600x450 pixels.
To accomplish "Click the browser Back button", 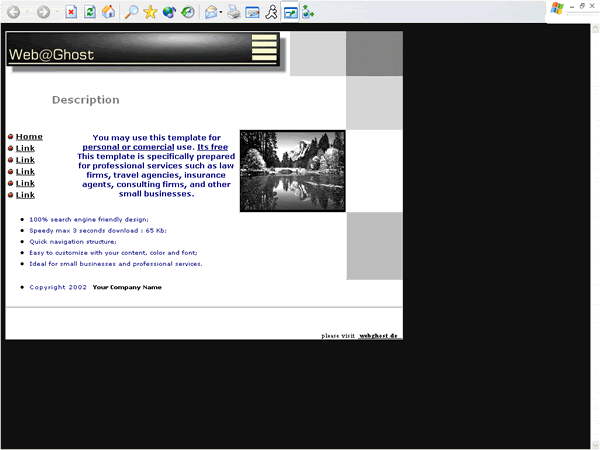I will tap(11, 12).
